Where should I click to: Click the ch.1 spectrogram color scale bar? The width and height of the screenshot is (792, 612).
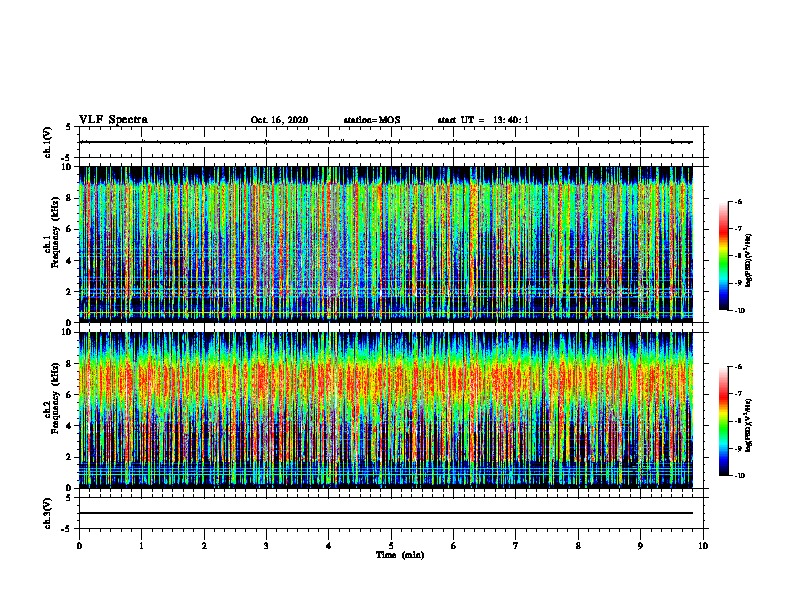point(723,256)
